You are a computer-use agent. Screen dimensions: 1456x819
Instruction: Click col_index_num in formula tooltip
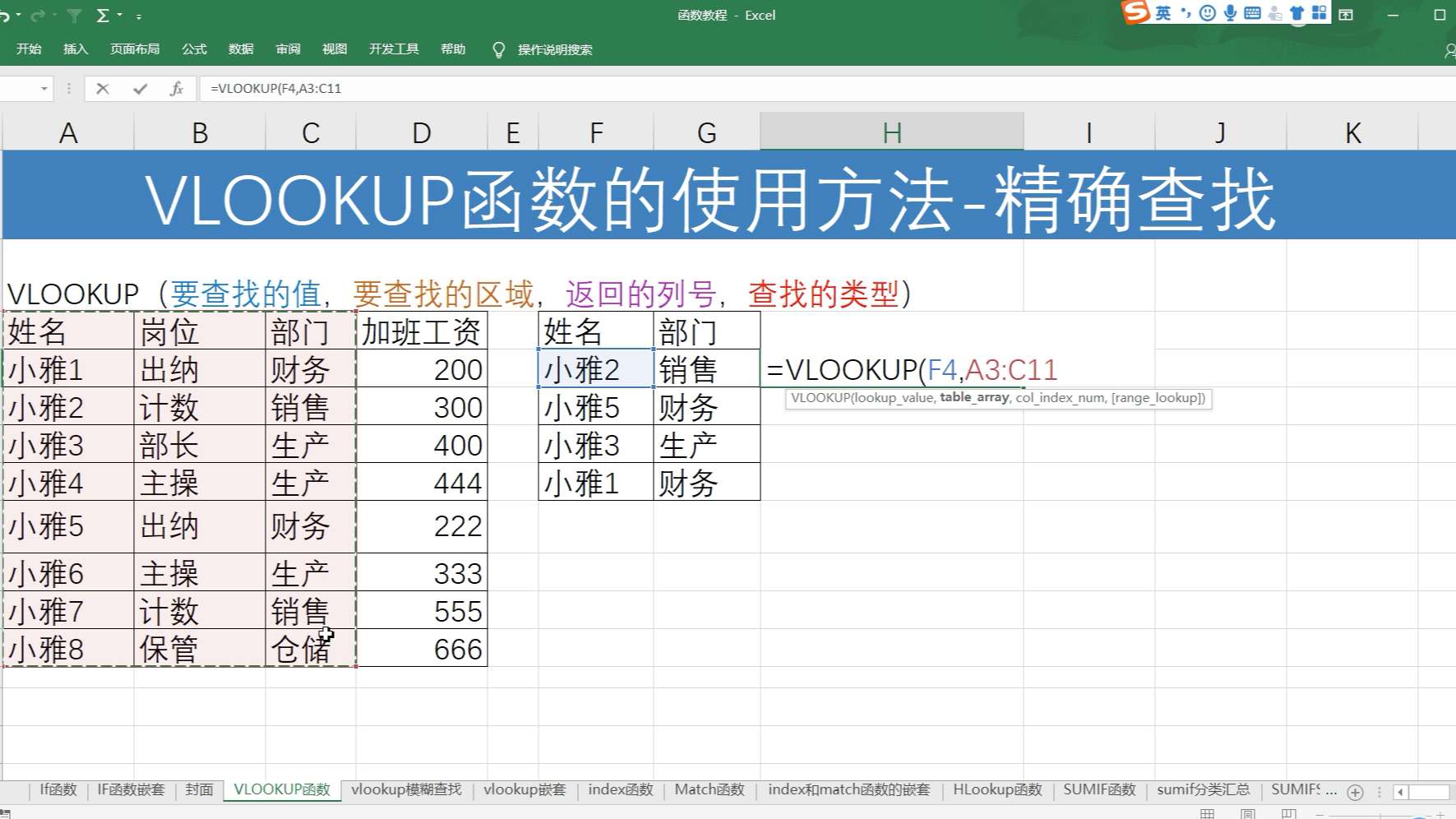(x=1060, y=398)
